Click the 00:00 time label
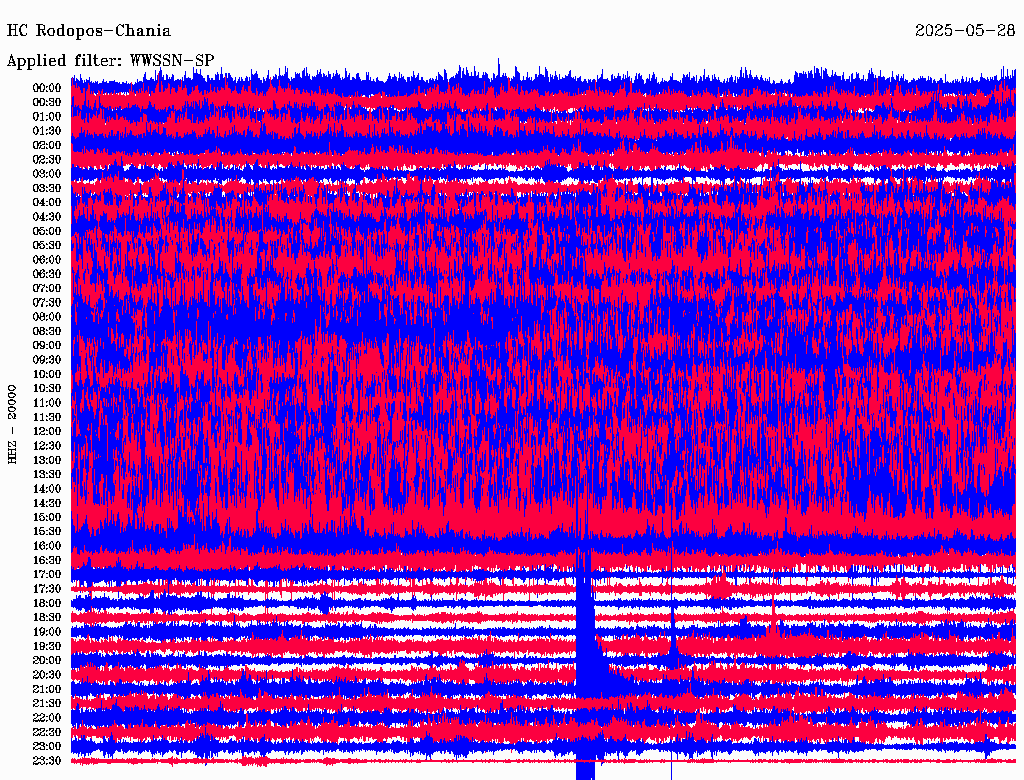 point(47,88)
